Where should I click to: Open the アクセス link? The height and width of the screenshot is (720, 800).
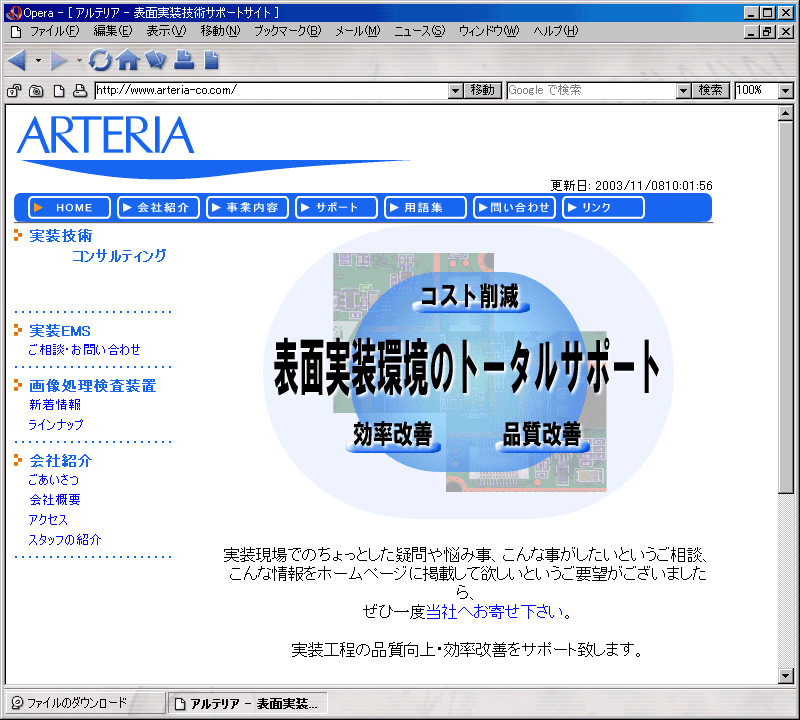click(x=48, y=519)
